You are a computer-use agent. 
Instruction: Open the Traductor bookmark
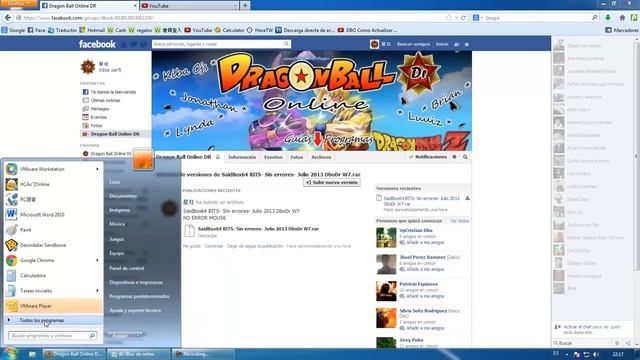pyautogui.click(x=62, y=30)
